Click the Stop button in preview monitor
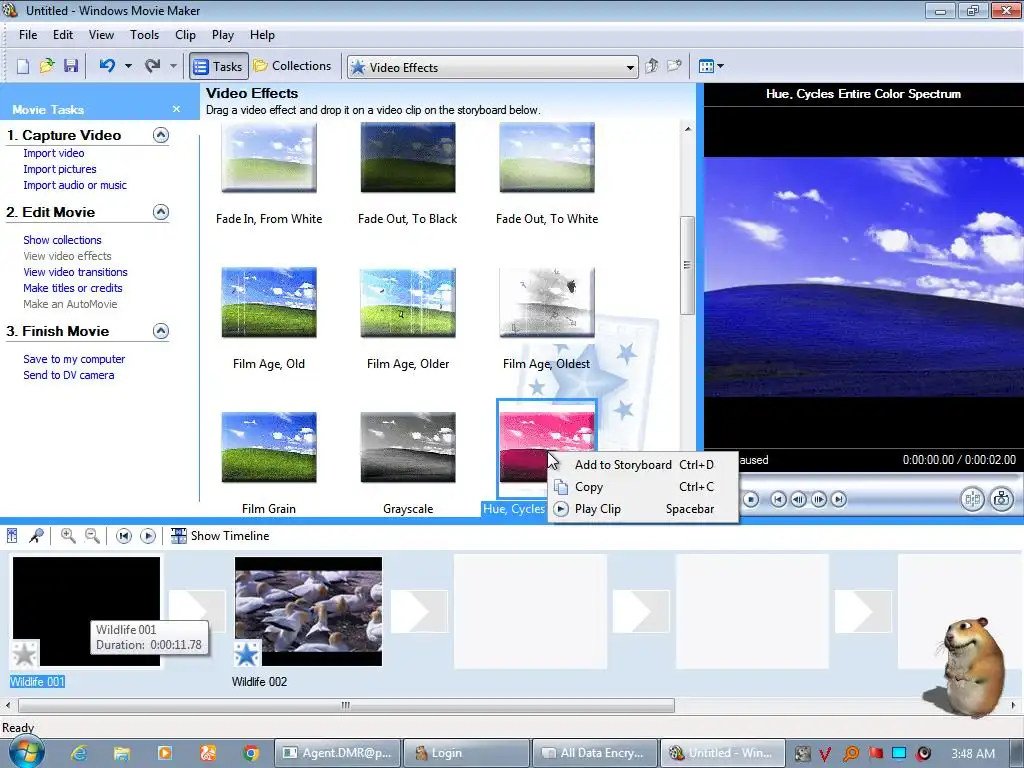This screenshot has height=768, width=1024. (751, 500)
